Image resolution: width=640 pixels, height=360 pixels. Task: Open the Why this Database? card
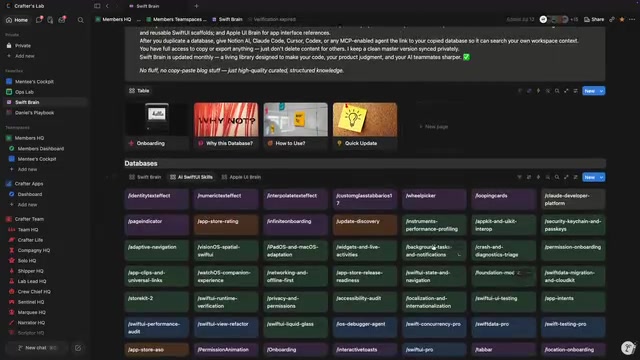[x=226, y=126]
